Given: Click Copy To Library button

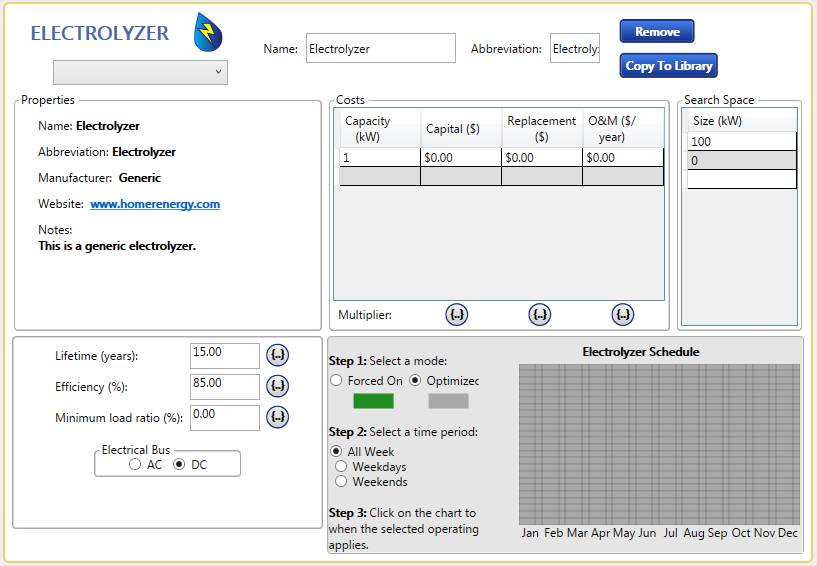Looking at the screenshot, I should [668, 66].
